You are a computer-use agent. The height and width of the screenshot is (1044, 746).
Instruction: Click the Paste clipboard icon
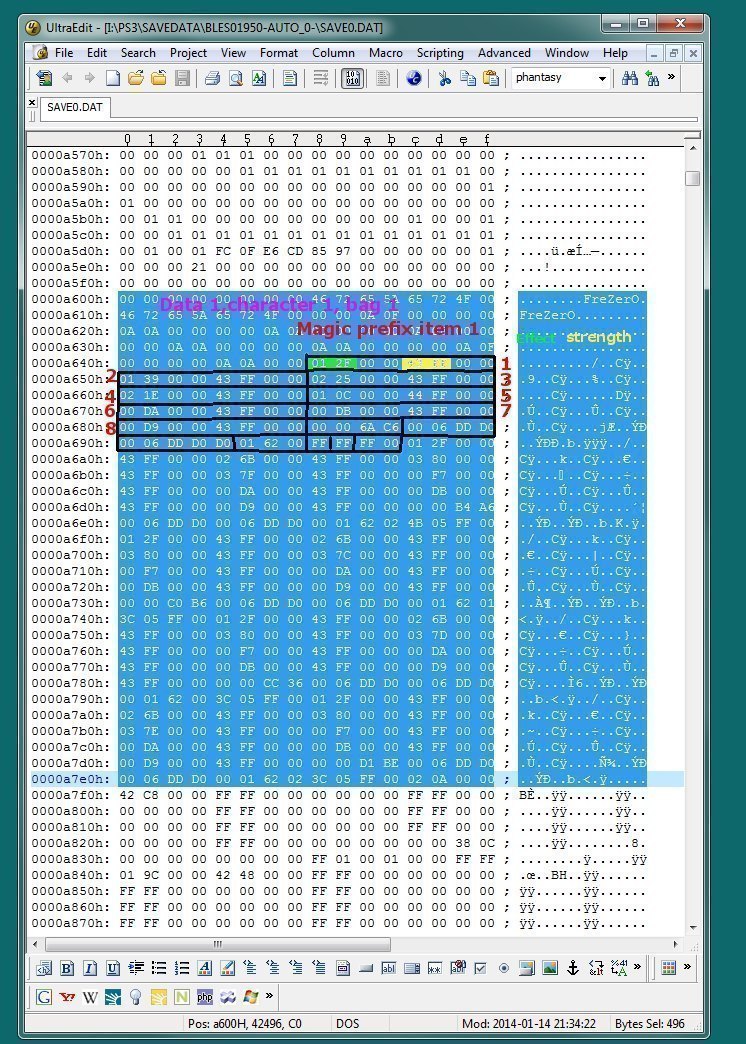491,79
